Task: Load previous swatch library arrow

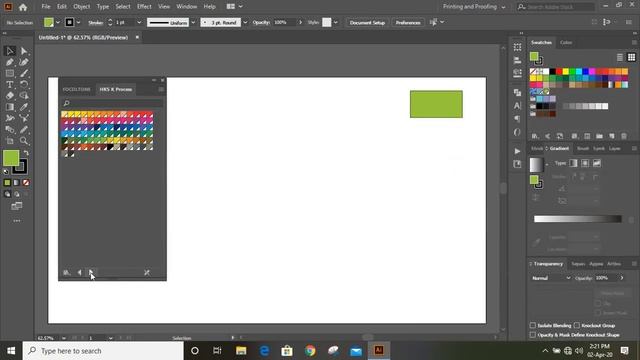Action: coord(80,272)
